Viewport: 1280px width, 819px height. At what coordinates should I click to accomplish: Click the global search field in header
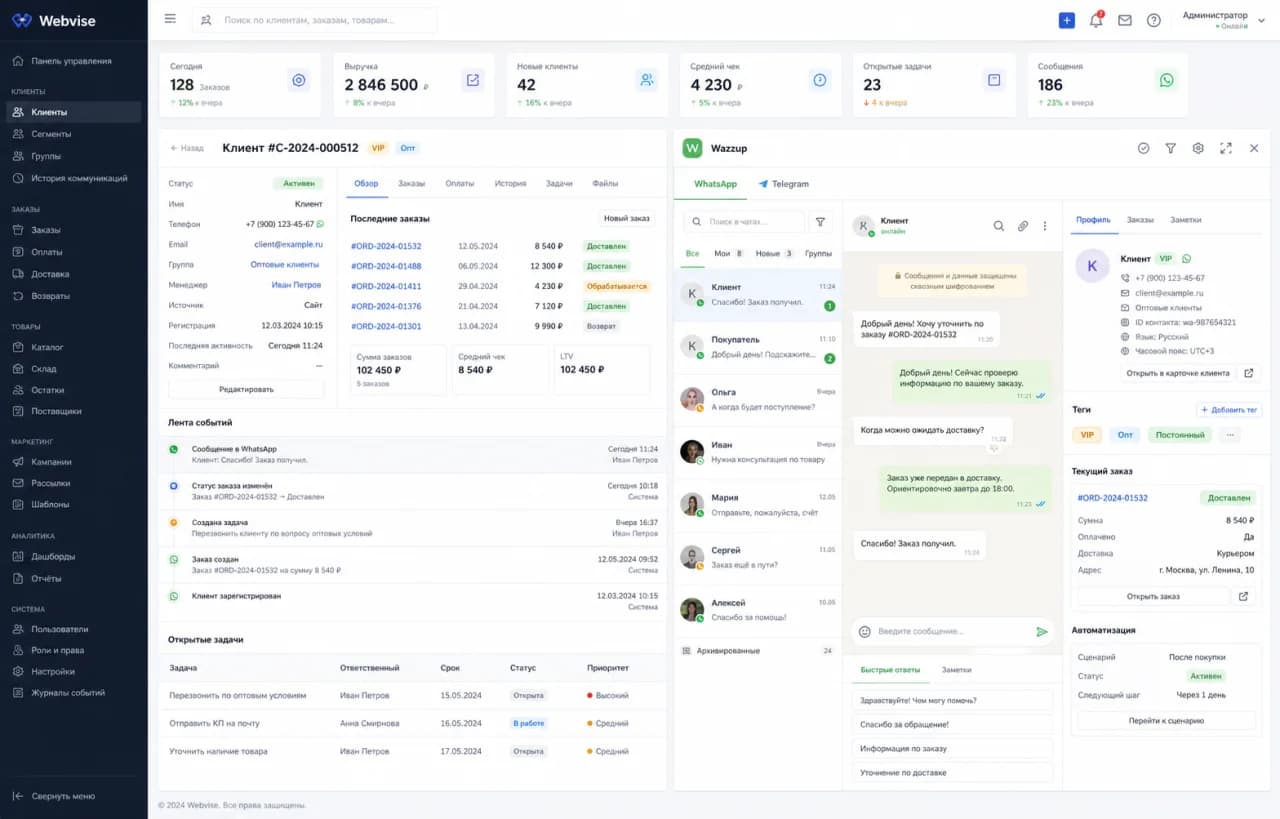tap(315, 20)
